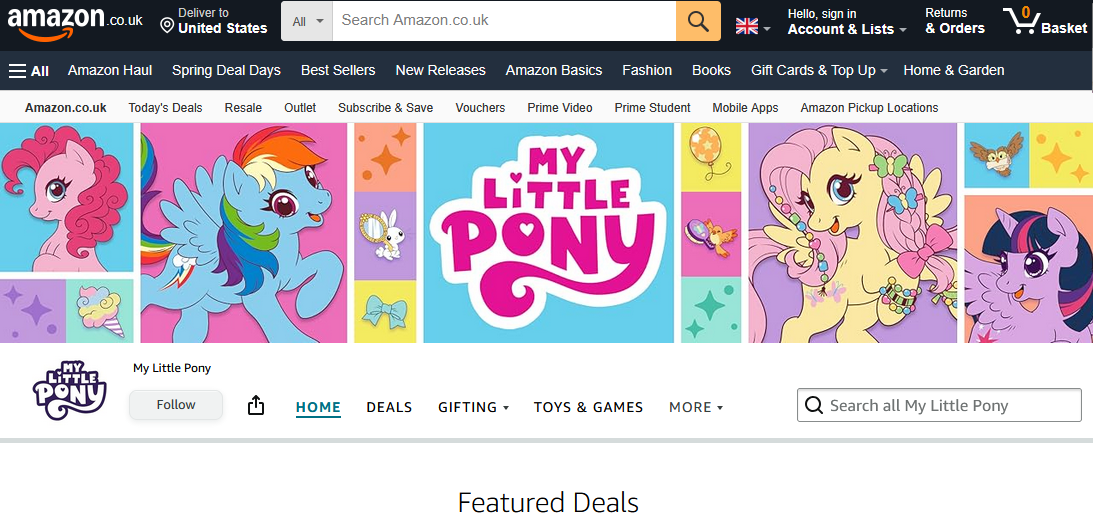Click the orange search magnifier button

pyautogui.click(x=698, y=21)
